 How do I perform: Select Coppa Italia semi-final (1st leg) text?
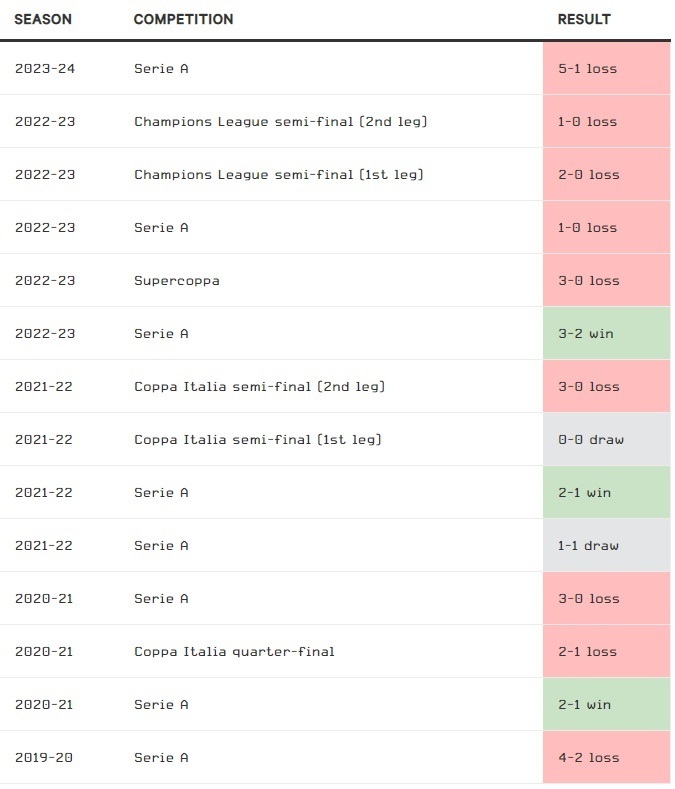point(258,440)
